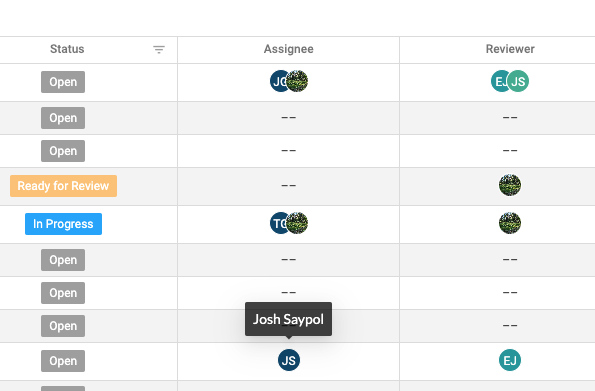
Task: Click the JC assignee avatar in first row
Action: click(278, 81)
